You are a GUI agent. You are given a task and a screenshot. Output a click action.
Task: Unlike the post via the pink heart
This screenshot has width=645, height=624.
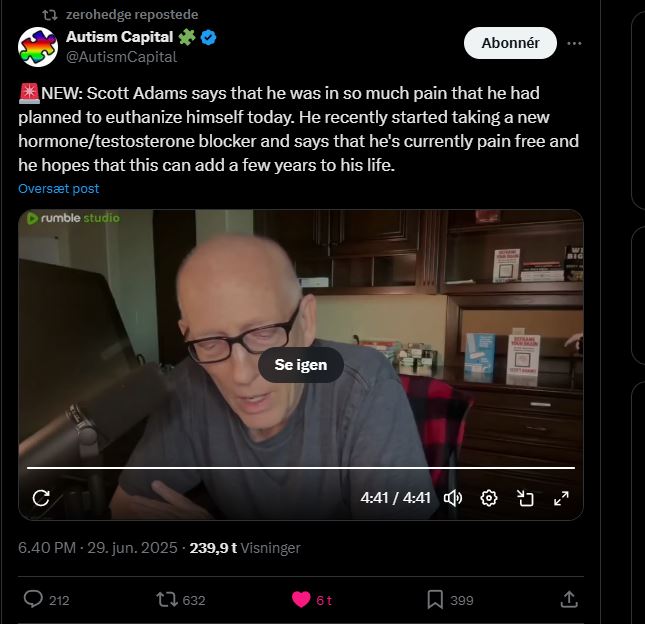pos(301,600)
